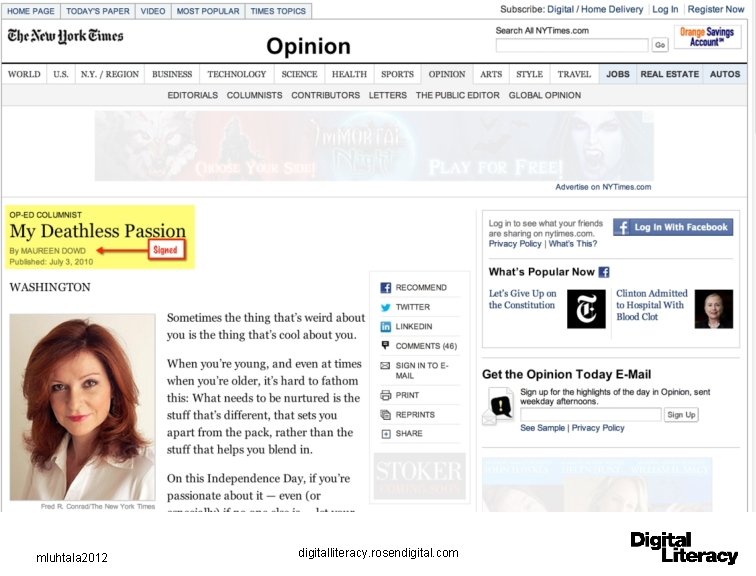Click the Reprints icon
Viewport: 756px width, 576px height.
click(385, 415)
